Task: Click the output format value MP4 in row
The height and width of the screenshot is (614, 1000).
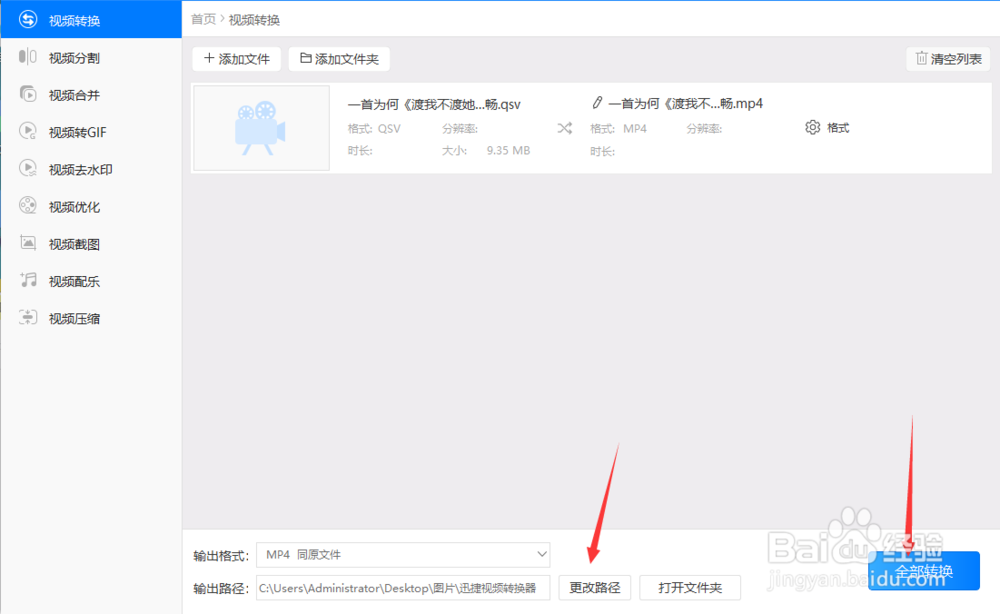Action: [x=635, y=129]
